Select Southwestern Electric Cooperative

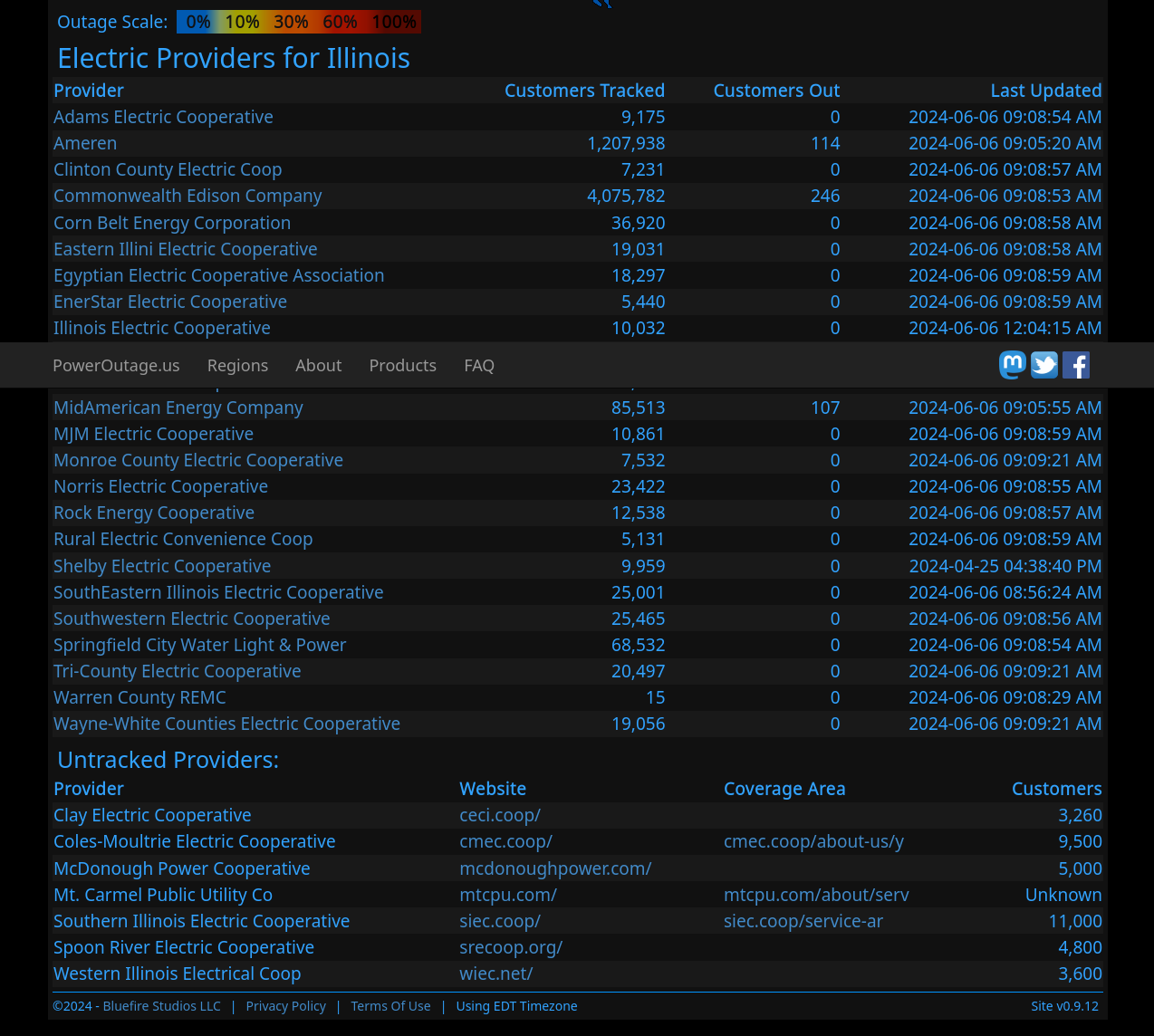192,619
